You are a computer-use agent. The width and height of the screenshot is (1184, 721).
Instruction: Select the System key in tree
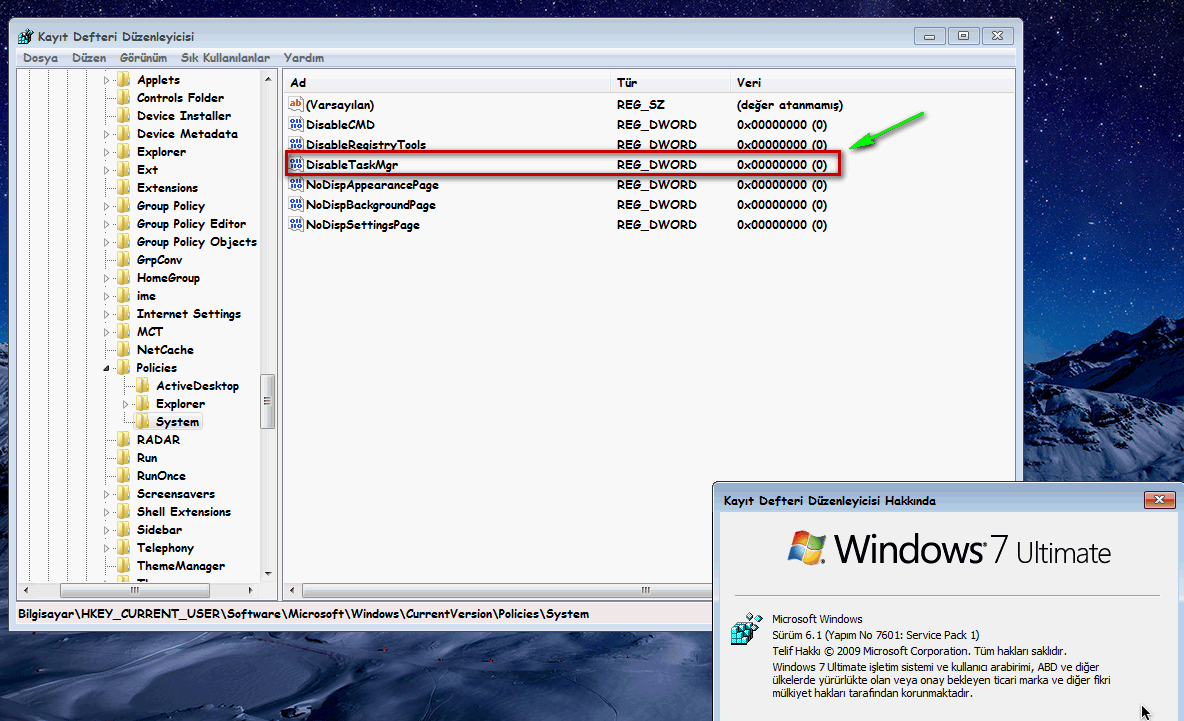177,422
